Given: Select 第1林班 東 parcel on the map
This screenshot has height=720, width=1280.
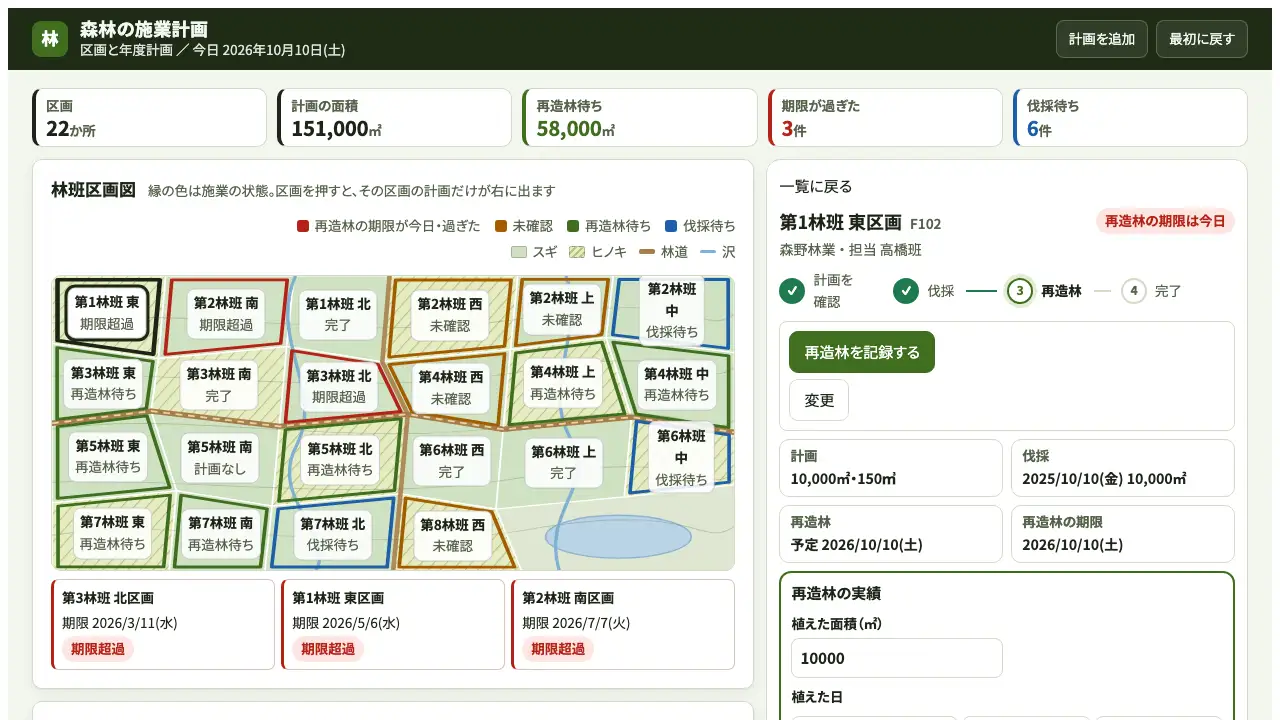Looking at the screenshot, I should point(106,312).
